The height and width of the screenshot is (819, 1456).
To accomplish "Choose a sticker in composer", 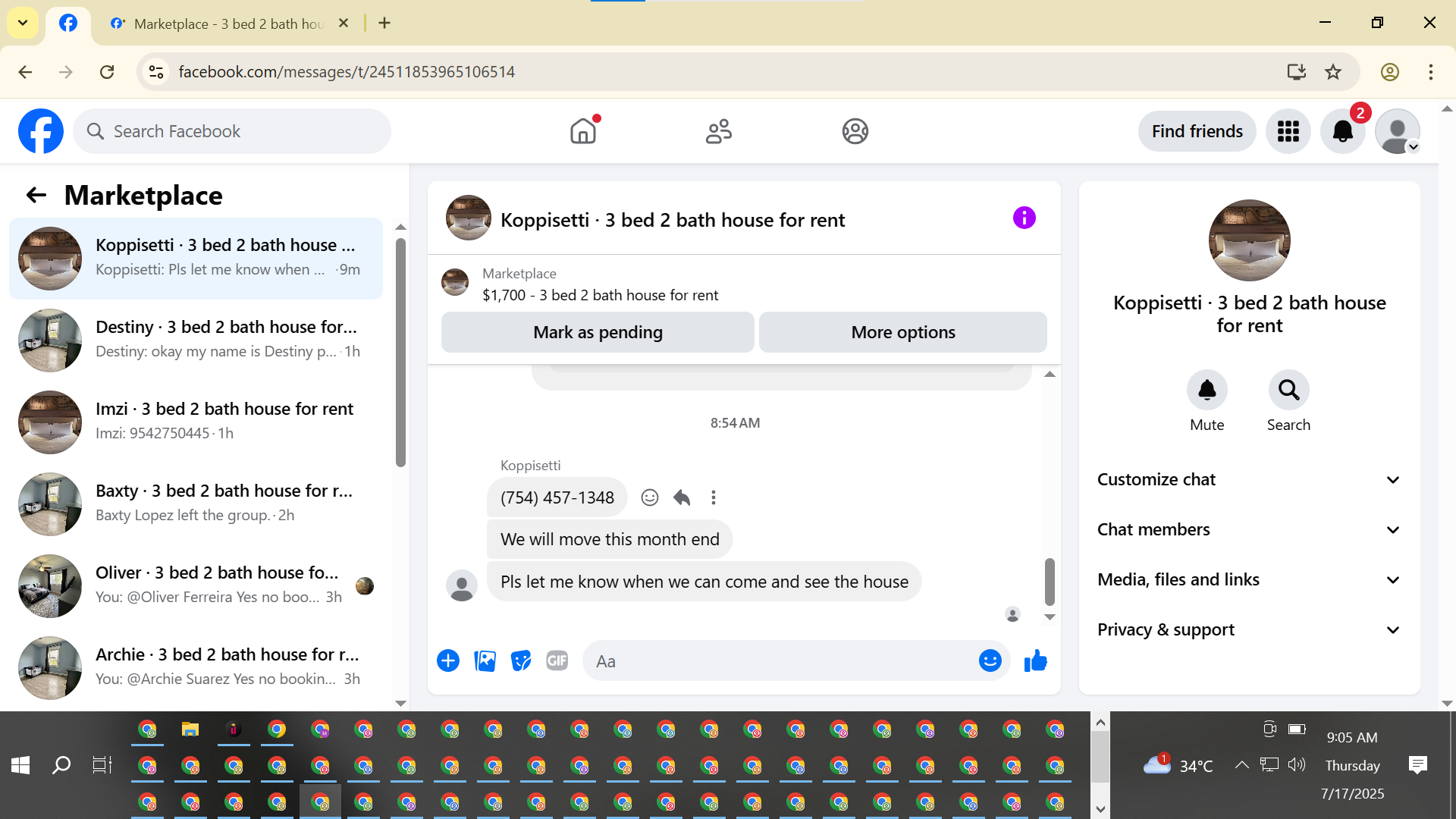I will click(521, 661).
